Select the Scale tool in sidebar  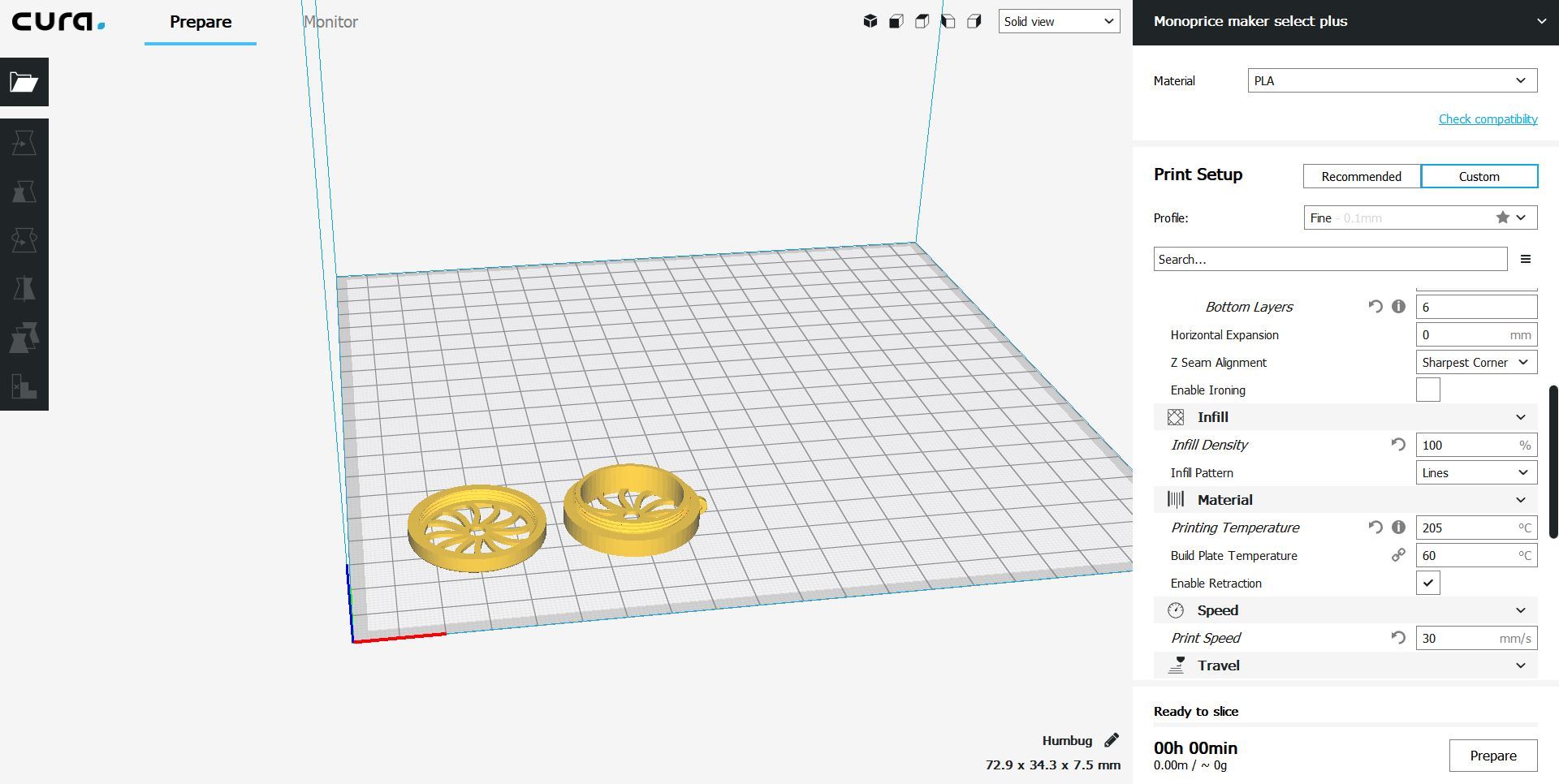click(x=24, y=192)
